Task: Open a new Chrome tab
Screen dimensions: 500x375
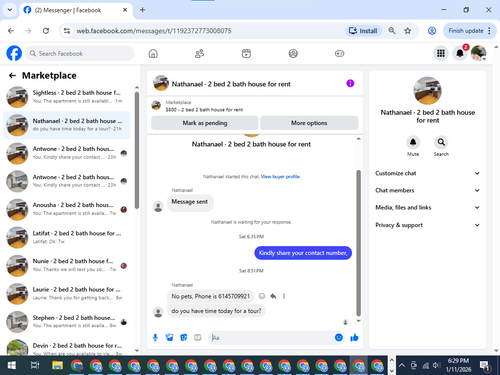Action: click(142, 10)
